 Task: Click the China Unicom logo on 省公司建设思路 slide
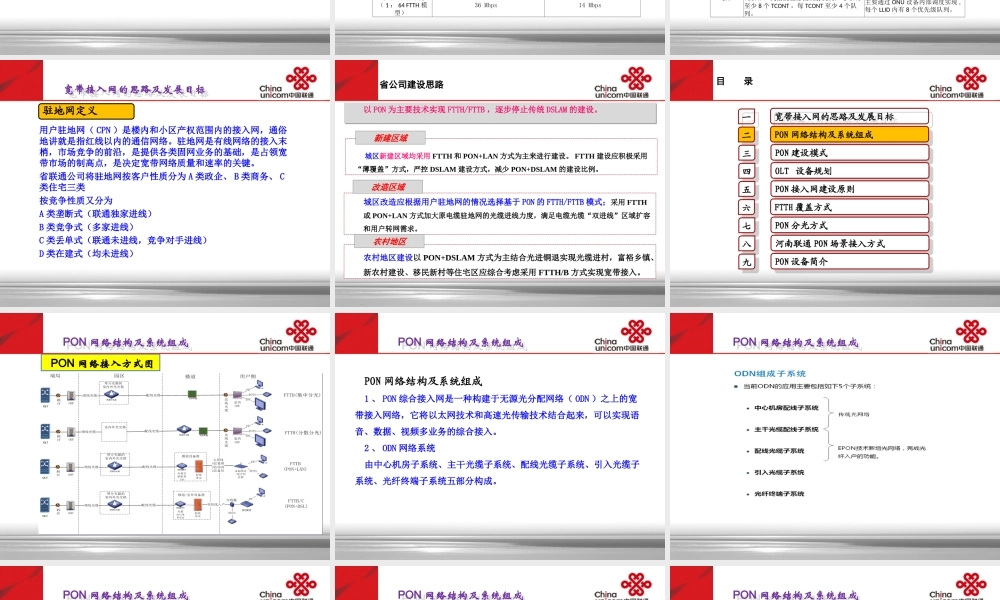pos(629,82)
